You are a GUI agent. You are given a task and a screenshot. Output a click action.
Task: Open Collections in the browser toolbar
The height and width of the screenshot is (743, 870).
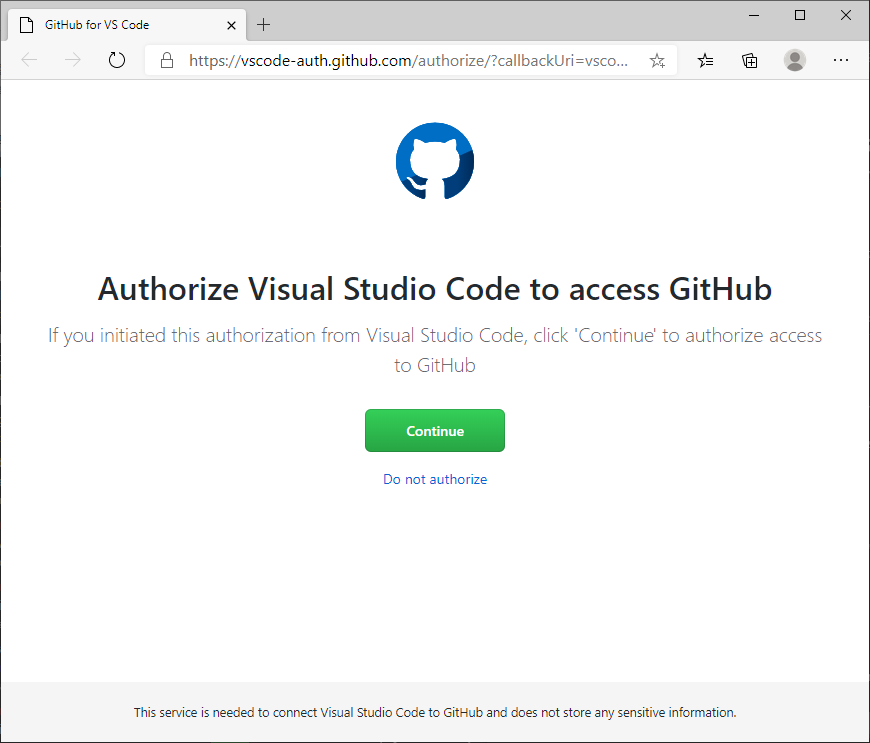(x=750, y=60)
